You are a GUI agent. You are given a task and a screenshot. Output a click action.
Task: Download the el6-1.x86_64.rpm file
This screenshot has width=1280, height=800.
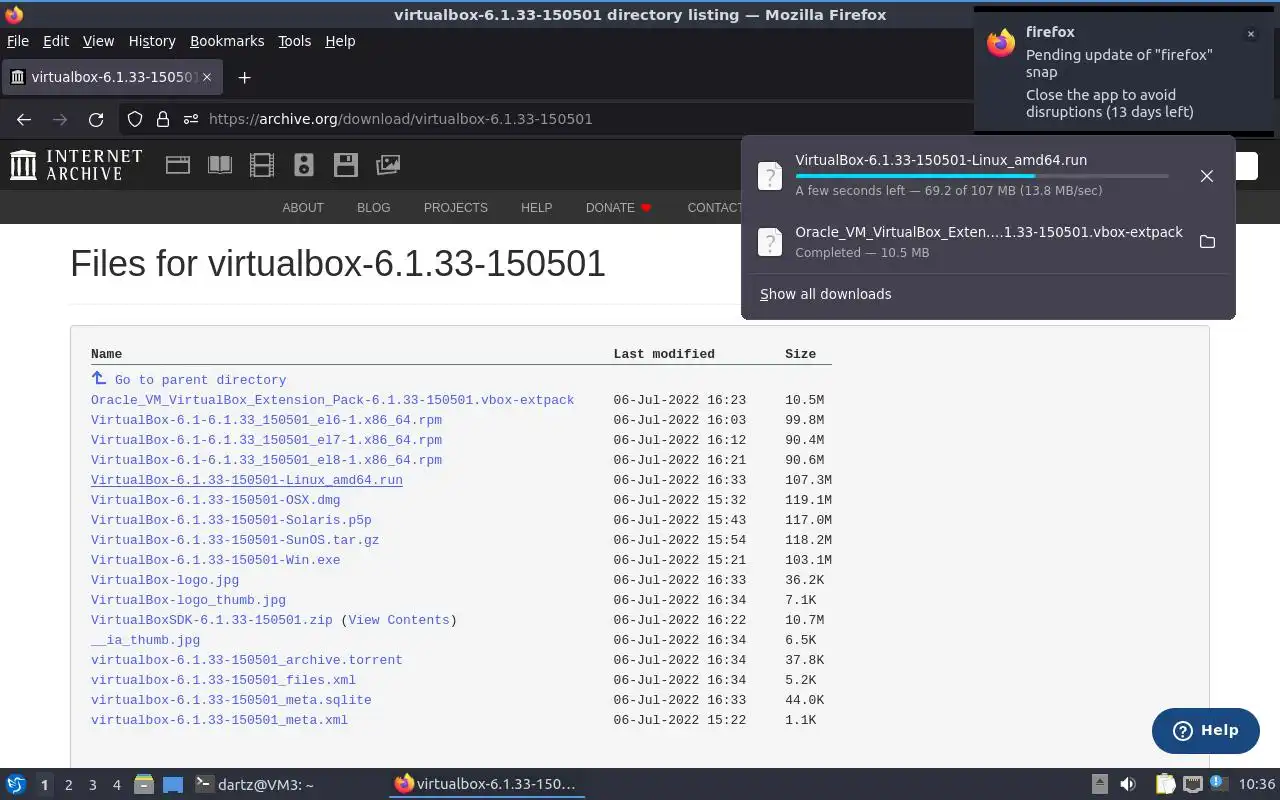point(266,420)
